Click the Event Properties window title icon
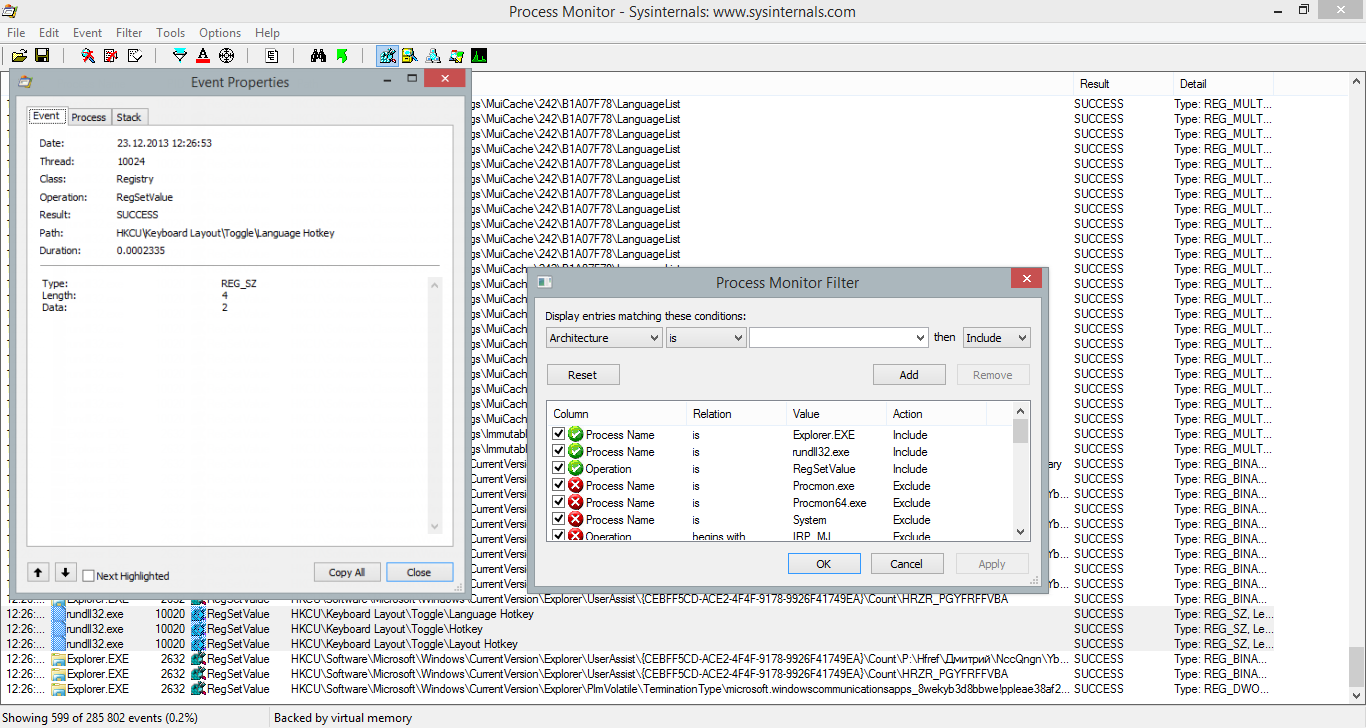Screen dimensions: 1366x728 [25, 82]
